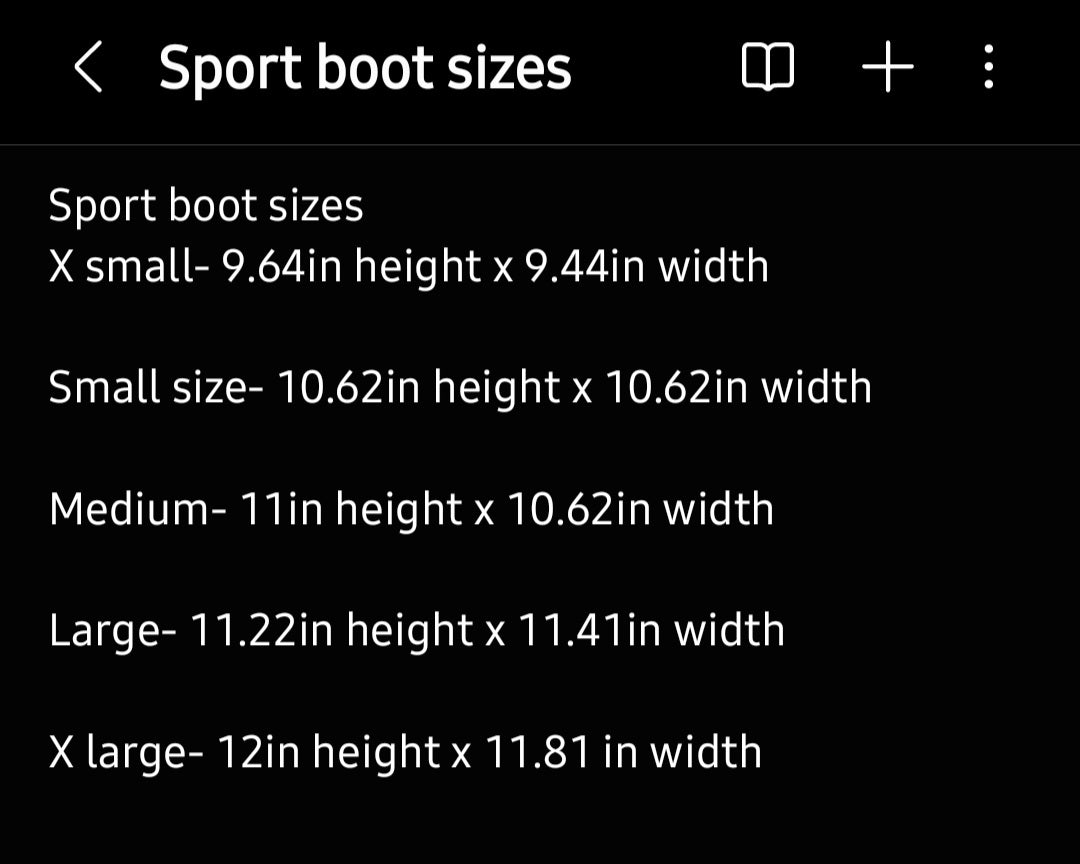Tap the "12in" height value
Screen dimensions: 1080x864
(258, 752)
